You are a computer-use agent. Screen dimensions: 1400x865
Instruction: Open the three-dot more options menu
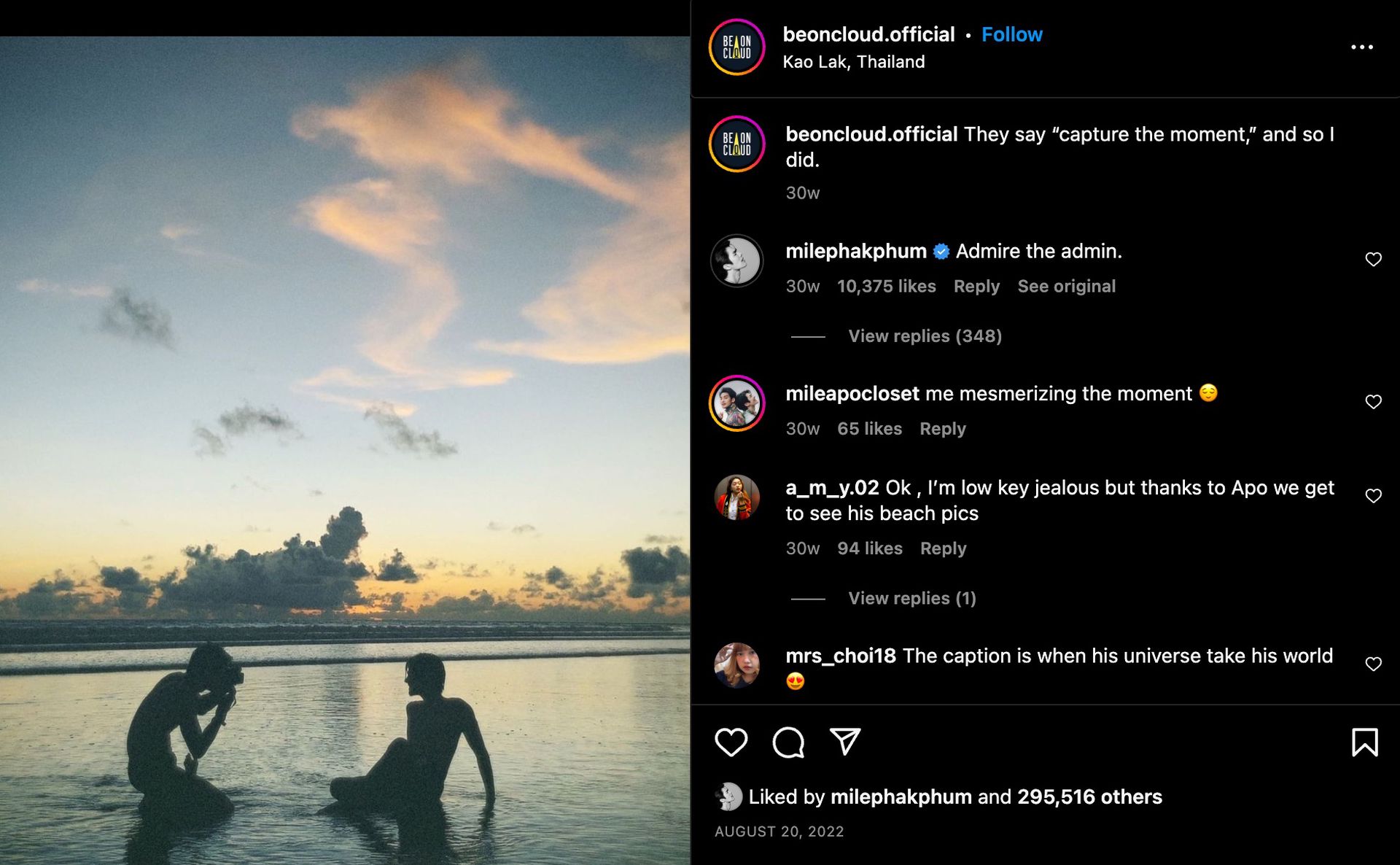click(x=1361, y=47)
